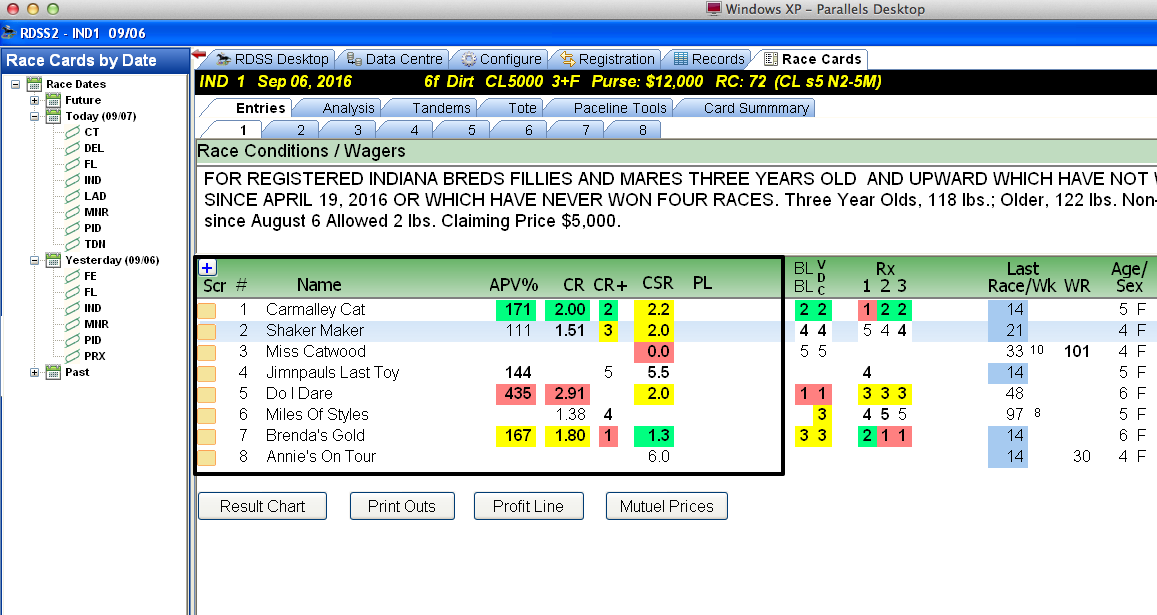Open the LAD track under Today
The width and height of the screenshot is (1157, 615).
(x=95, y=196)
